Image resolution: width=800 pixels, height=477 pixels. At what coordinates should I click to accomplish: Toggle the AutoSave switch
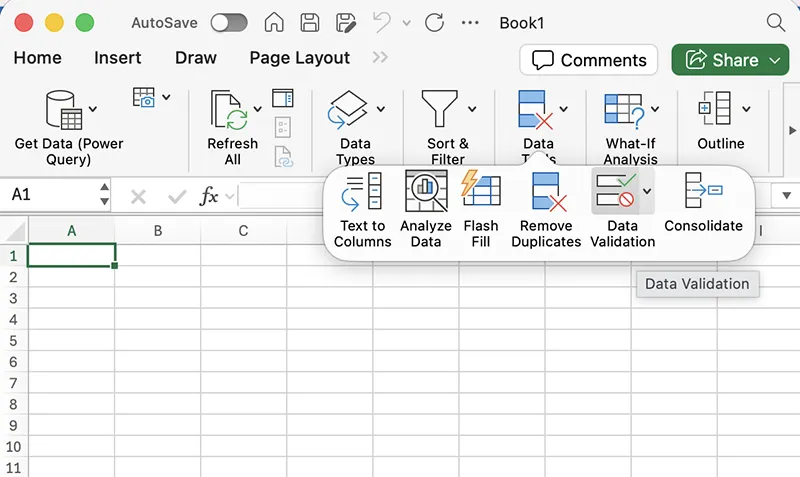229,23
